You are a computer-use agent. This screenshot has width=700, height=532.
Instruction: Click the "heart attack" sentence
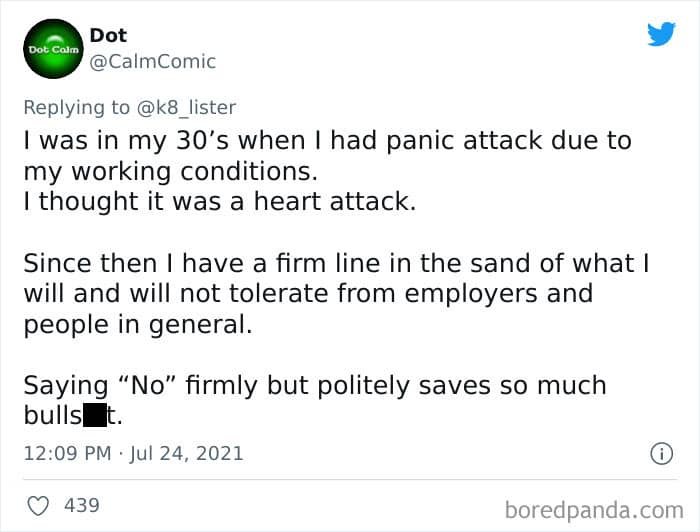(x=217, y=201)
